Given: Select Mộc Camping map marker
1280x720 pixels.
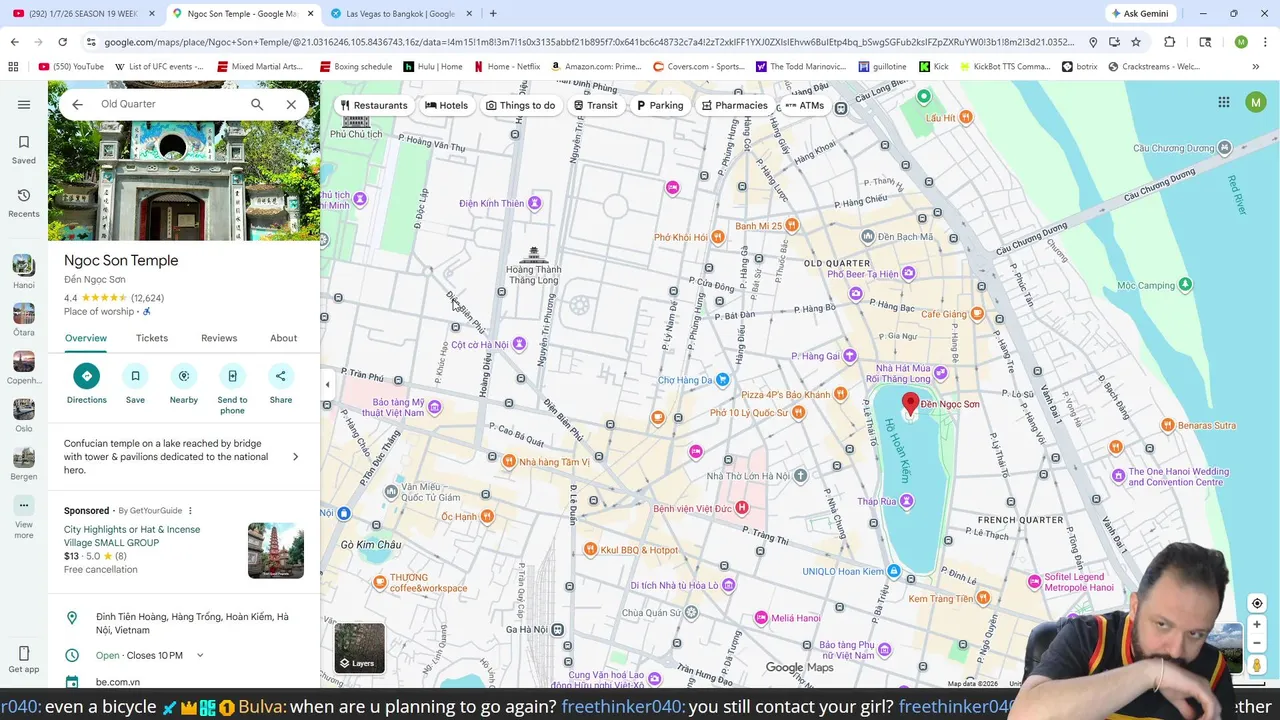Looking at the screenshot, I should (x=1185, y=285).
